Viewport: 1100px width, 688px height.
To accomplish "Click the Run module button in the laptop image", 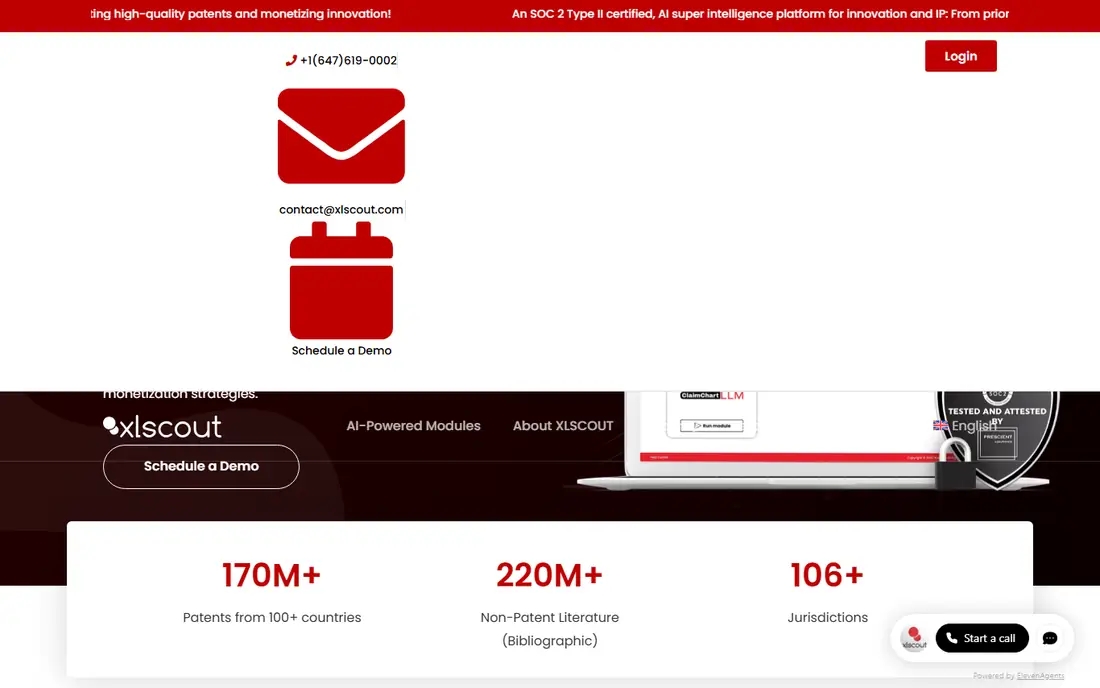I will pos(711,426).
